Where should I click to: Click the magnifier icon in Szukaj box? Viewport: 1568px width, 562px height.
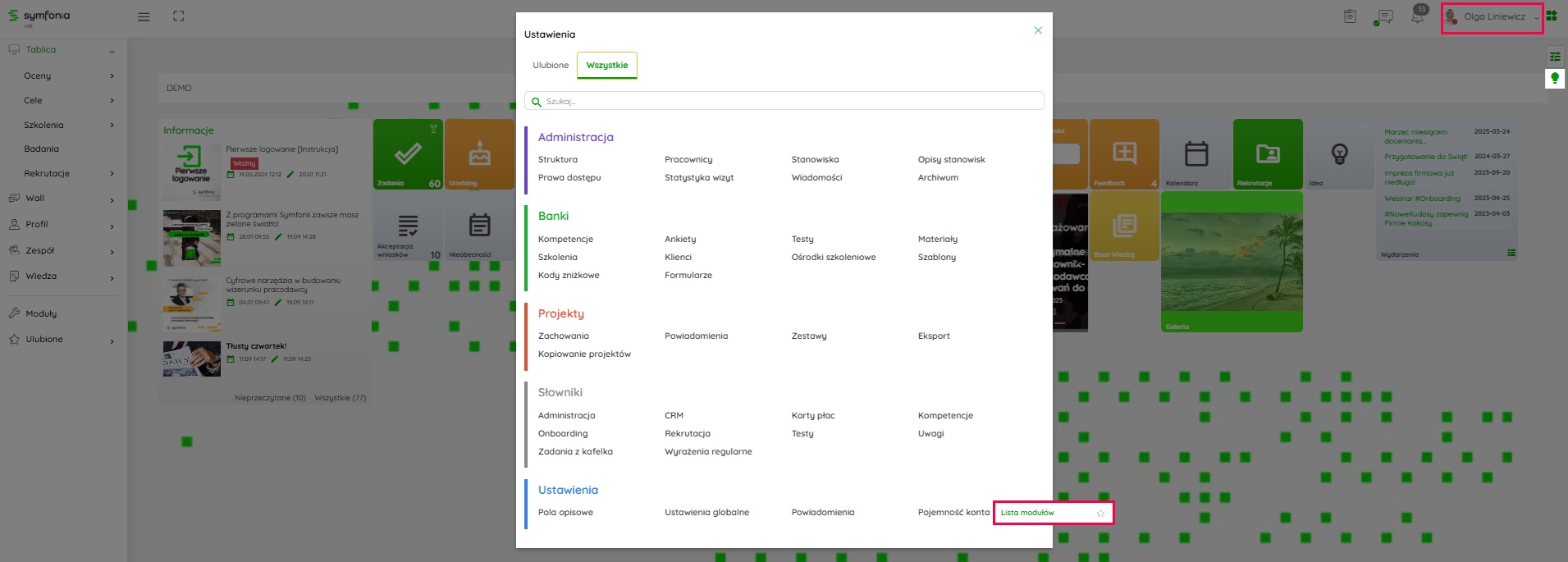537,102
